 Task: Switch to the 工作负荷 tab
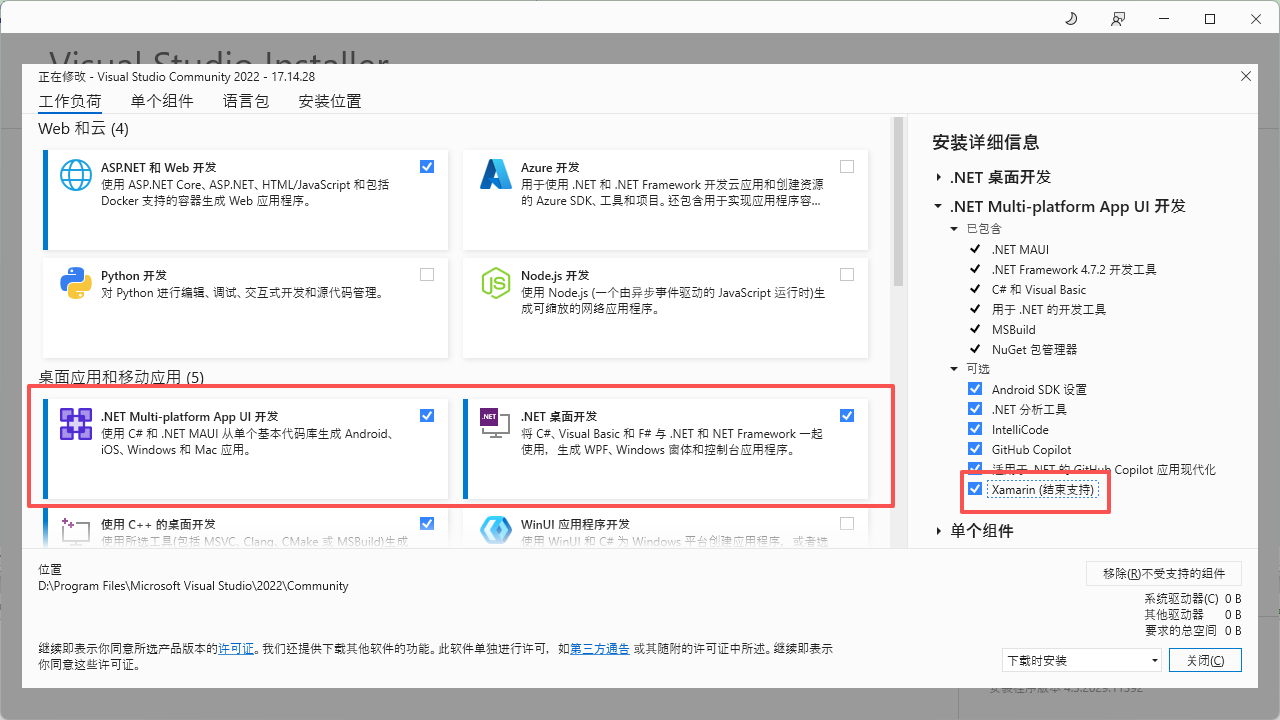(70, 101)
